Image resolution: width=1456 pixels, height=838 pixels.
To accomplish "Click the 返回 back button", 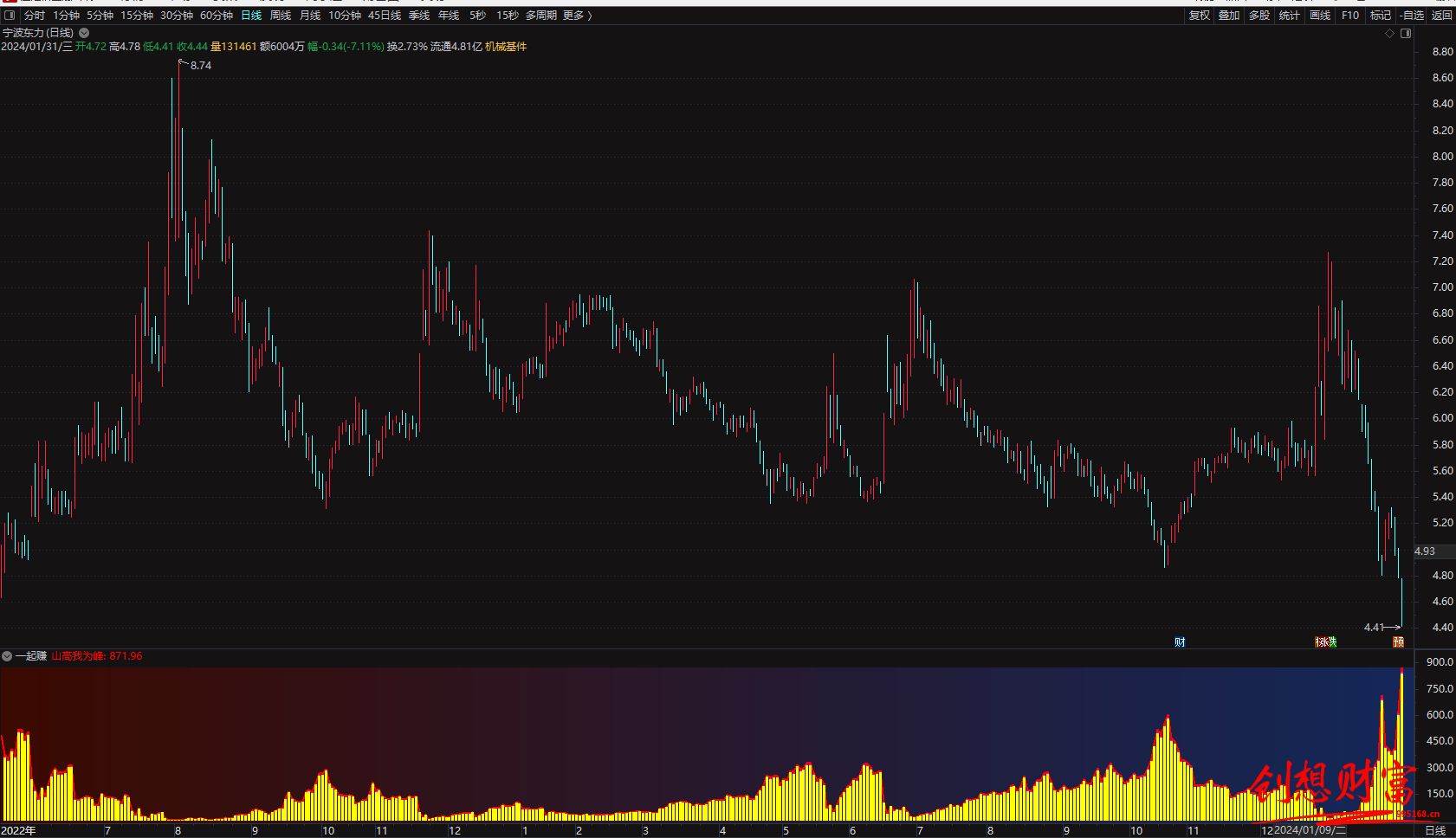I will 1442,16.
